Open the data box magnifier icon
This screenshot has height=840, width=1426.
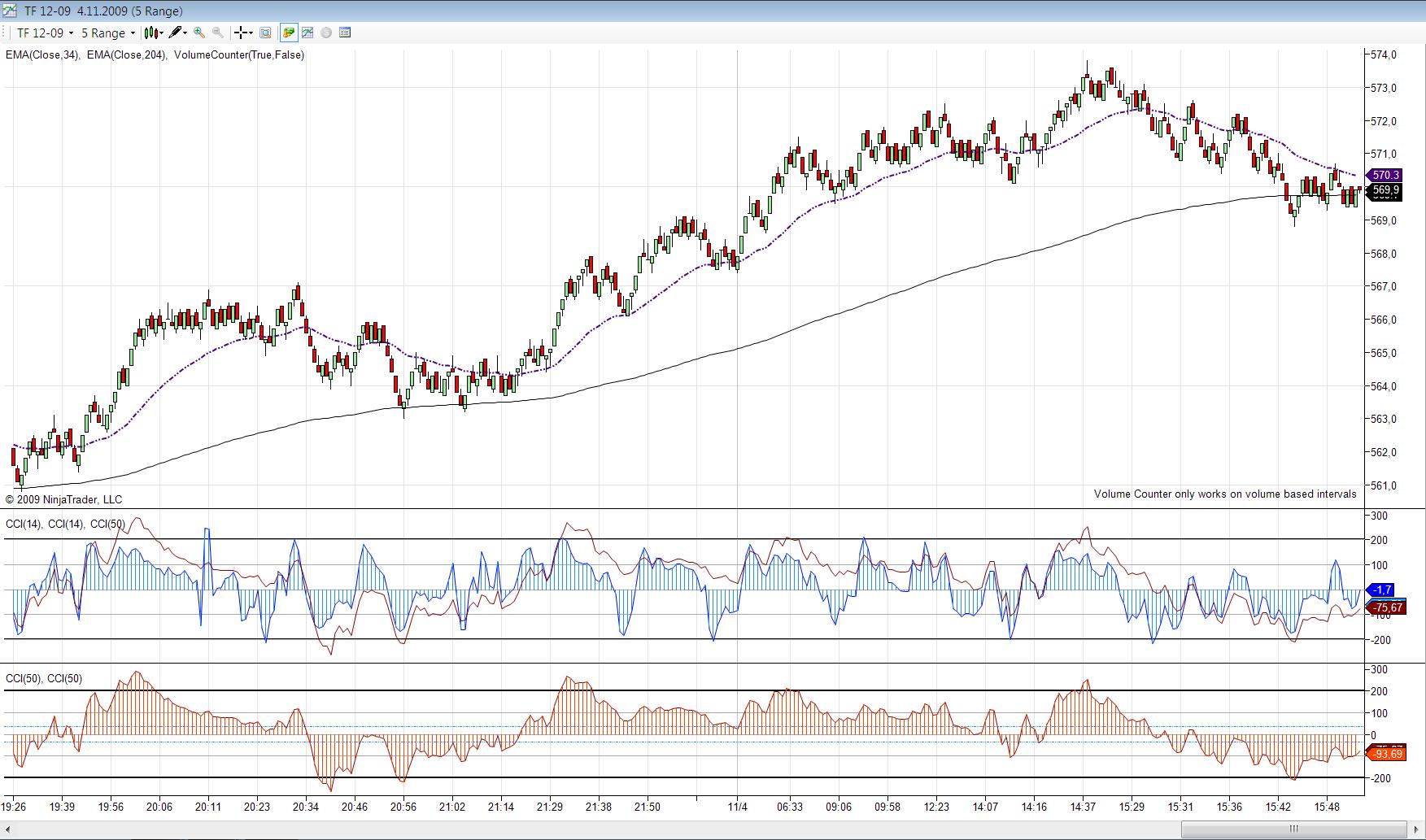click(x=265, y=33)
